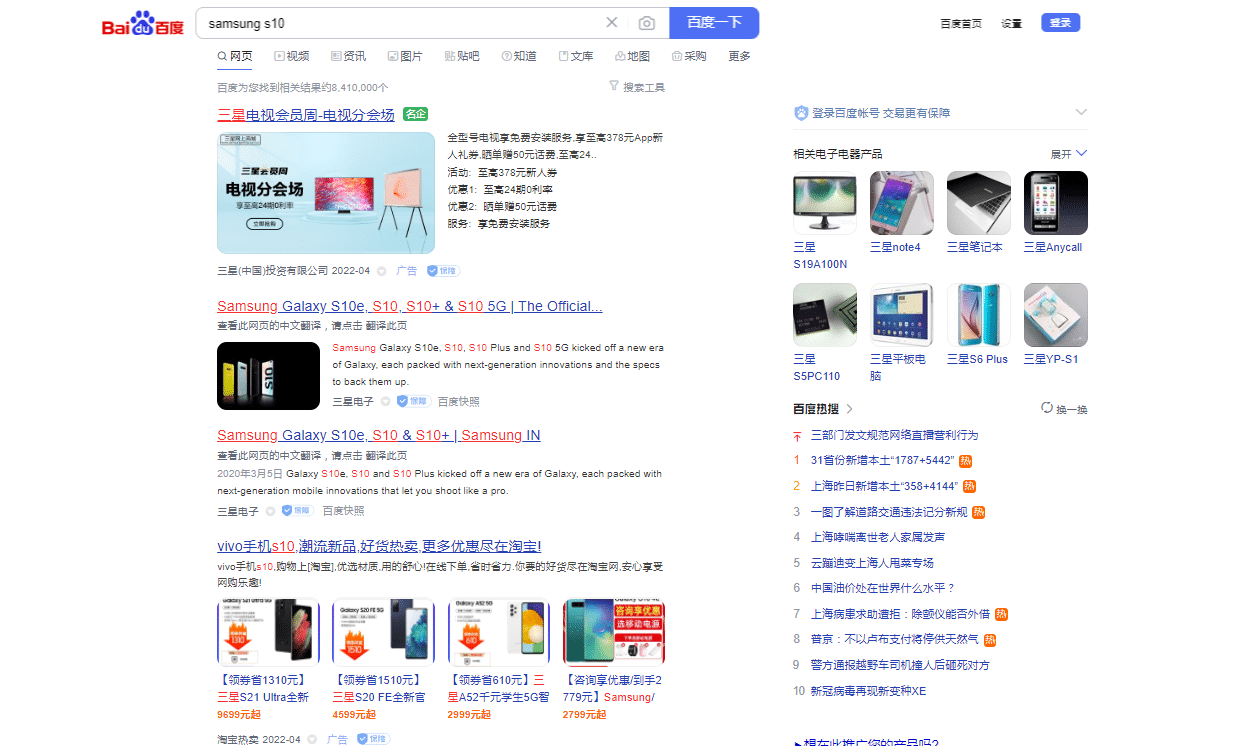Click the 三星S6 Plus product image
Image resolution: width=1258 pixels, height=746 pixels.
(979, 315)
